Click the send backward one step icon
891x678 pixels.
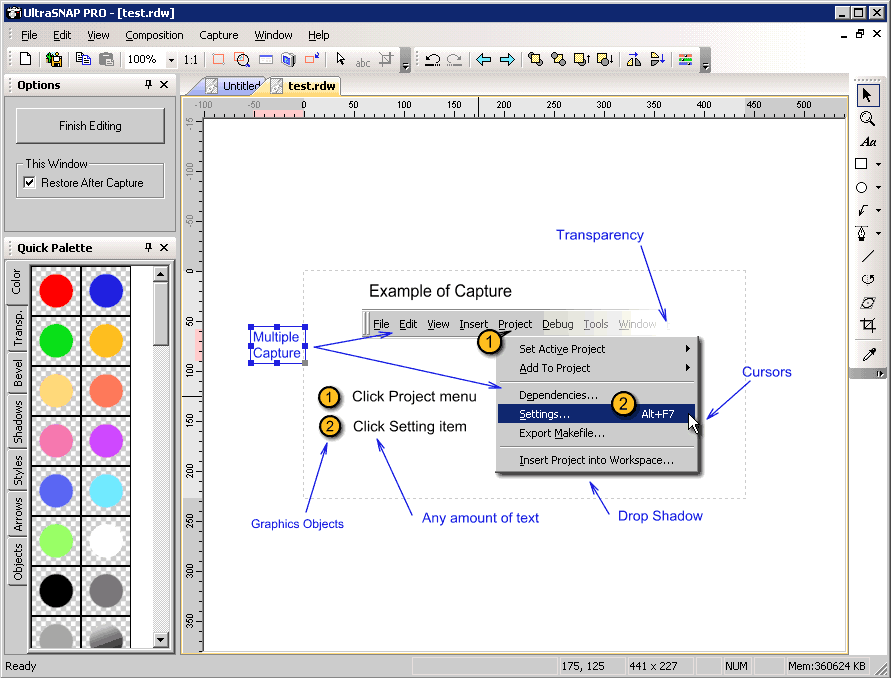pos(605,59)
